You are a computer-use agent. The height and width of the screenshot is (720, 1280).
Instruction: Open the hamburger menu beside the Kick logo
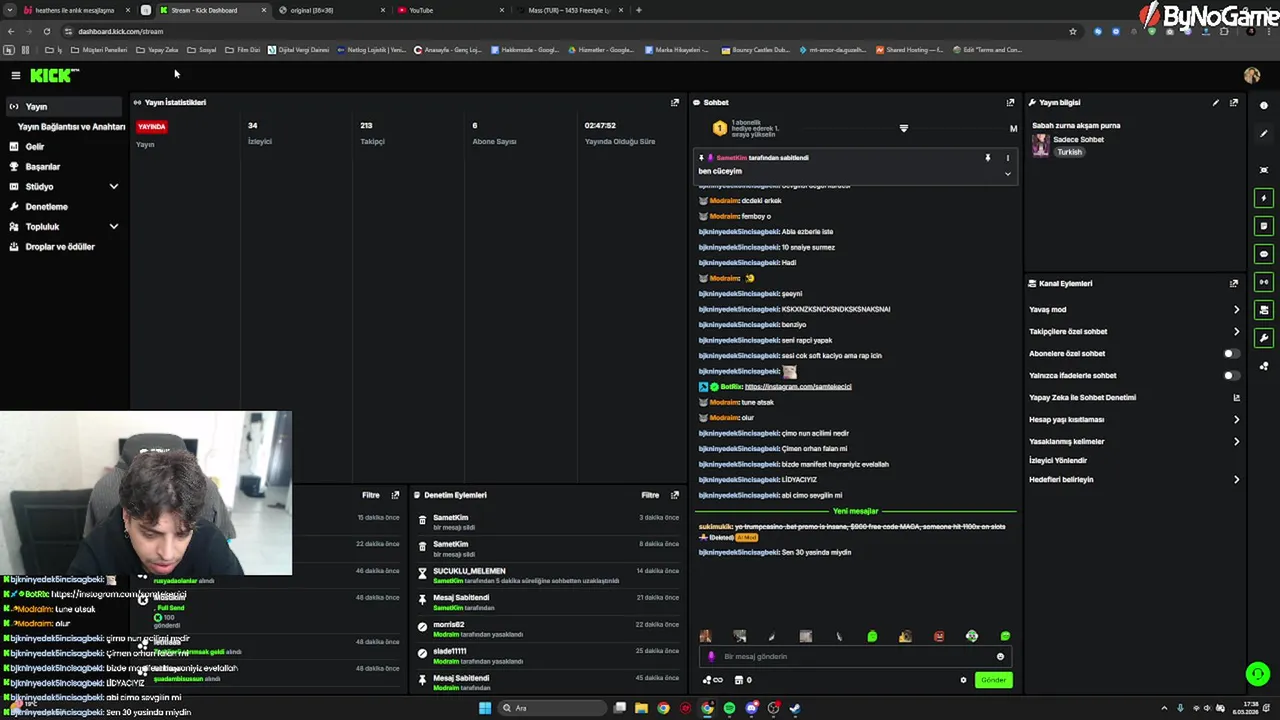[15, 75]
